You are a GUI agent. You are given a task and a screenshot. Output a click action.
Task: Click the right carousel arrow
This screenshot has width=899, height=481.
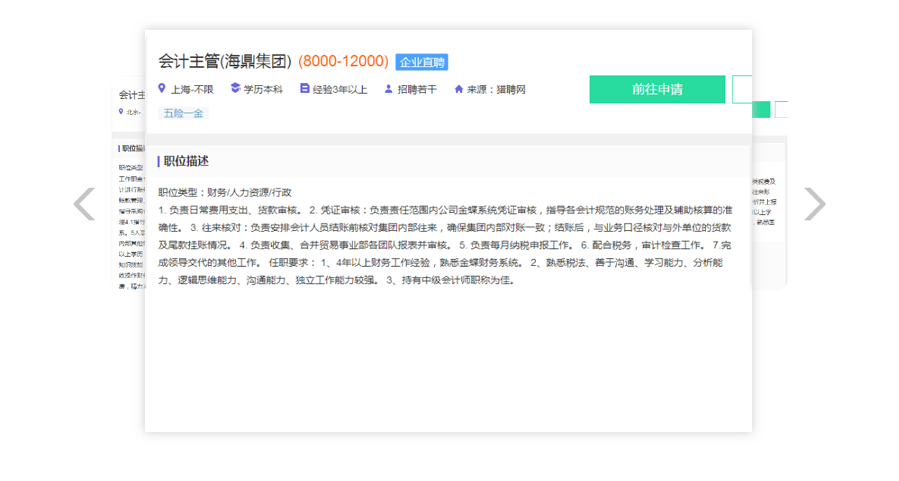[815, 204]
